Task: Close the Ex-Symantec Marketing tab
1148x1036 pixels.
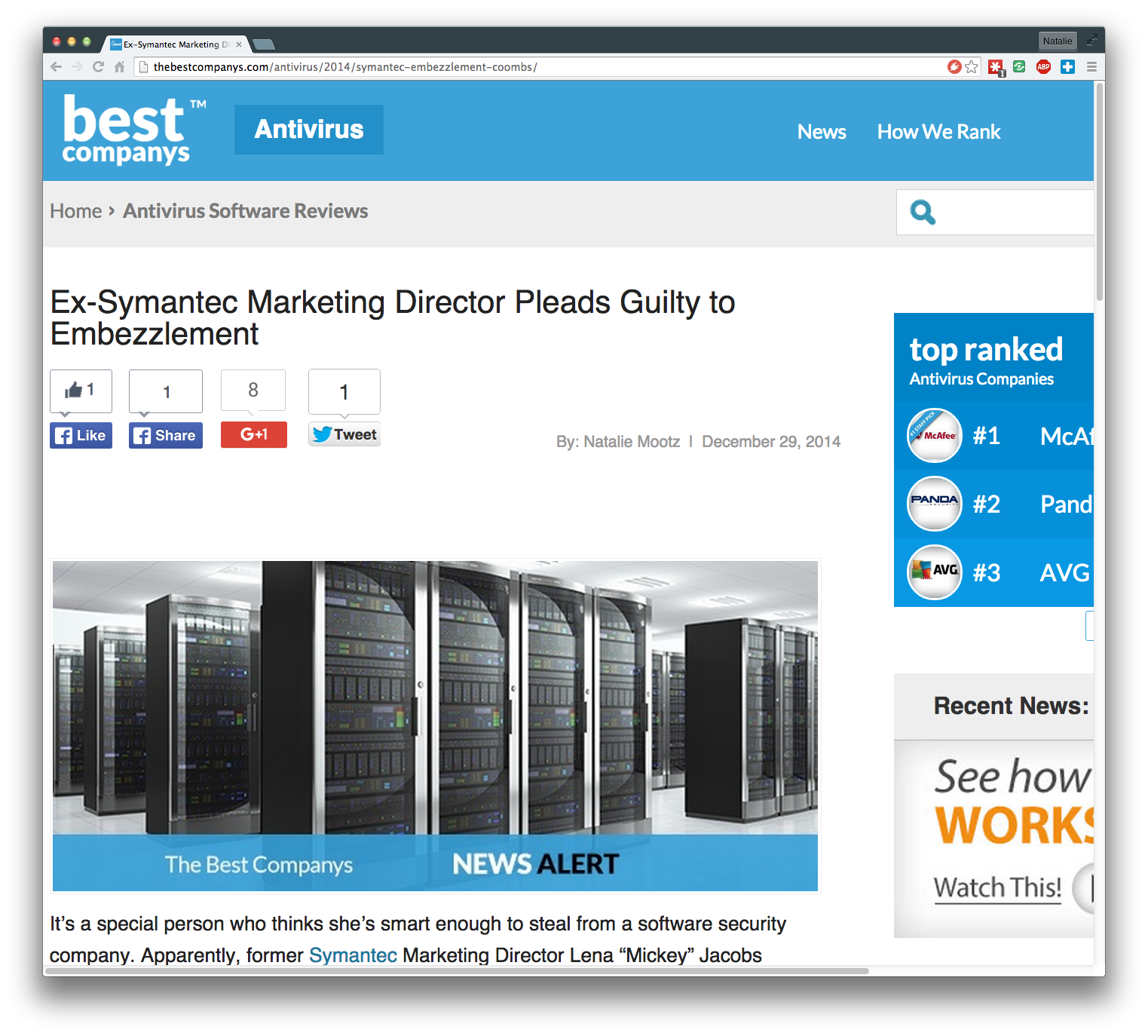Action: pos(239,44)
